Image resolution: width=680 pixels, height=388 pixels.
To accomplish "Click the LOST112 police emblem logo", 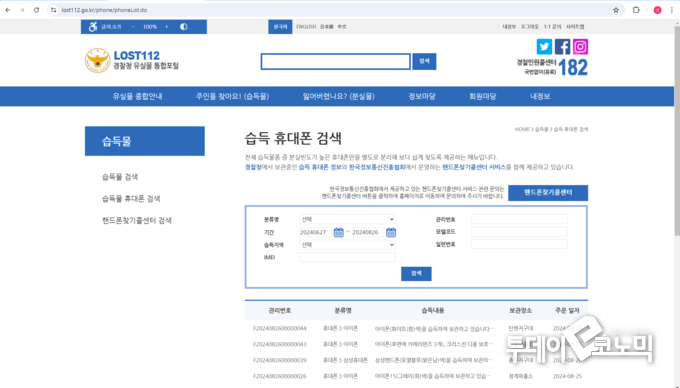I will [x=98, y=60].
